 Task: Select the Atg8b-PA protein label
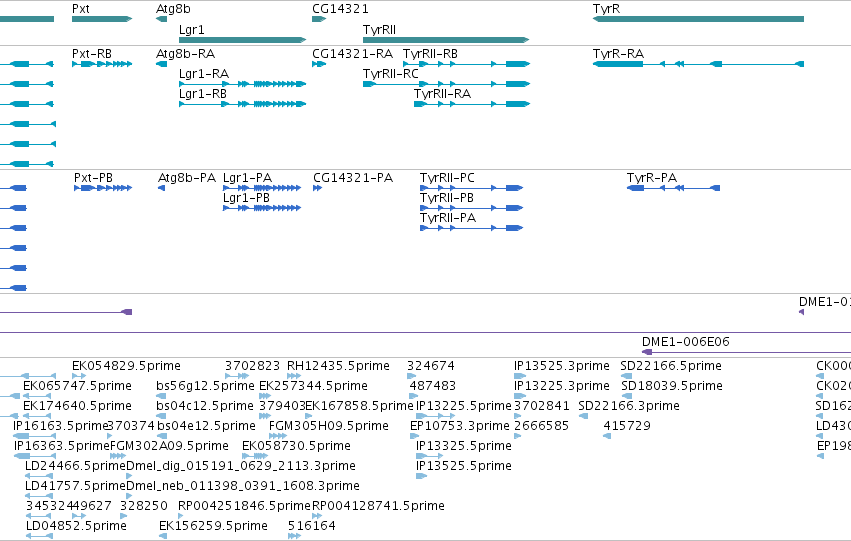187,177
